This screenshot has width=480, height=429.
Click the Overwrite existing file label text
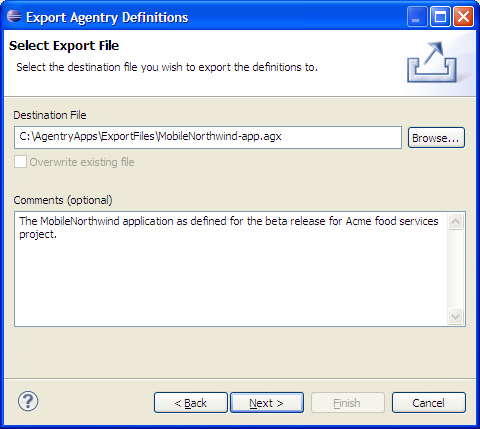coord(82,162)
